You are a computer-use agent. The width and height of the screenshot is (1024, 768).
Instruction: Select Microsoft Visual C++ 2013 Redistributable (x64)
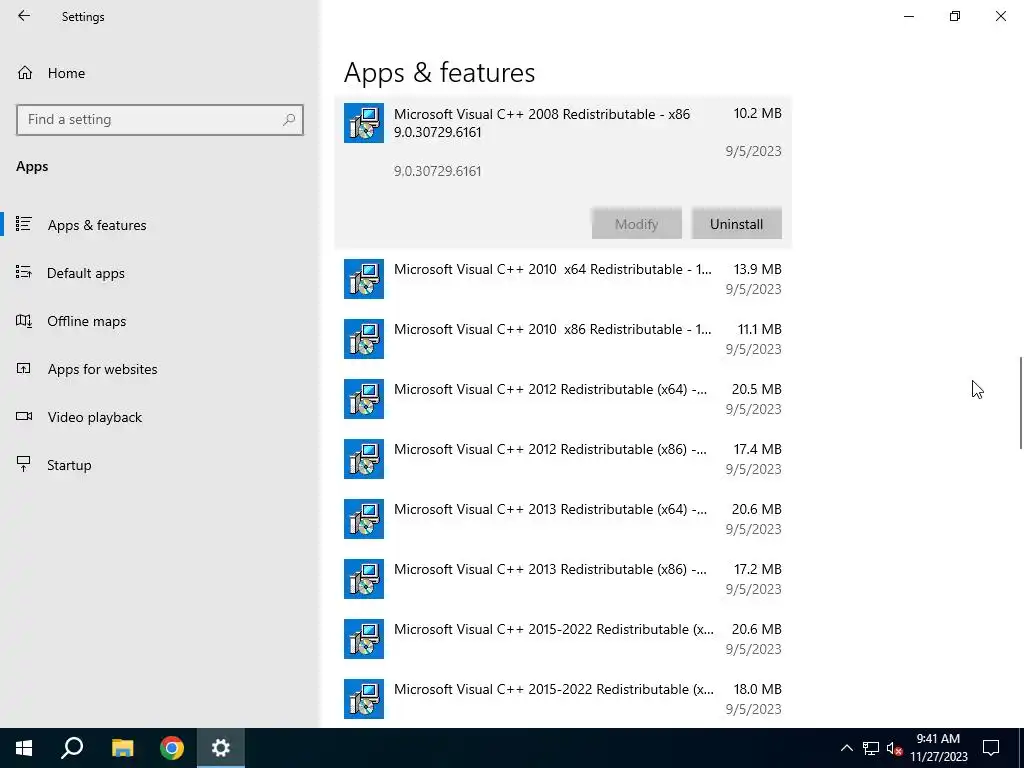[563, 519]
